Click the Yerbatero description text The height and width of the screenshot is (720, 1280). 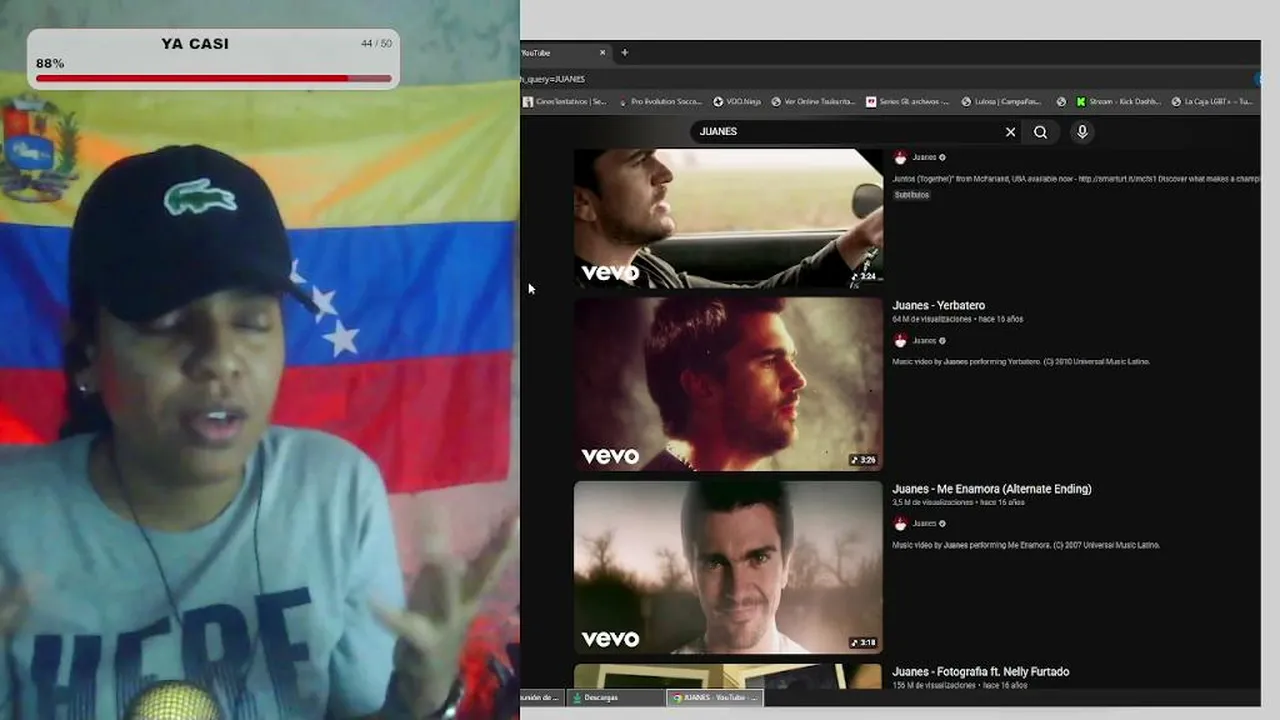tap(1021, 362)
